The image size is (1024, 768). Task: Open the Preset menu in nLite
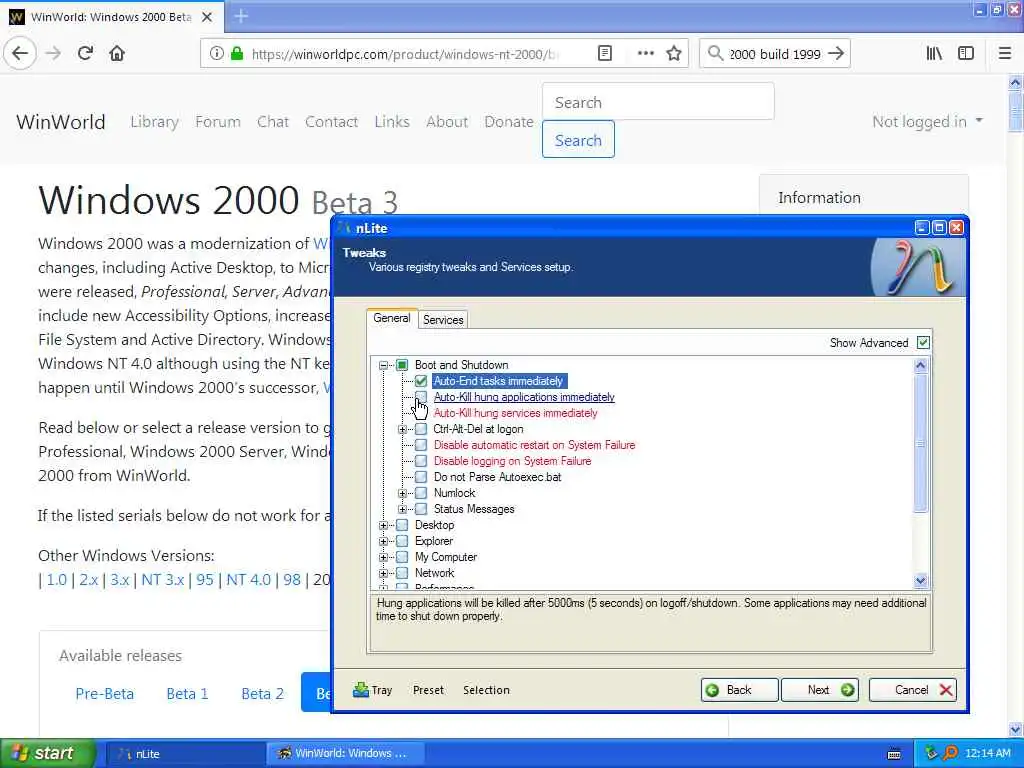[x=428, y=690]
